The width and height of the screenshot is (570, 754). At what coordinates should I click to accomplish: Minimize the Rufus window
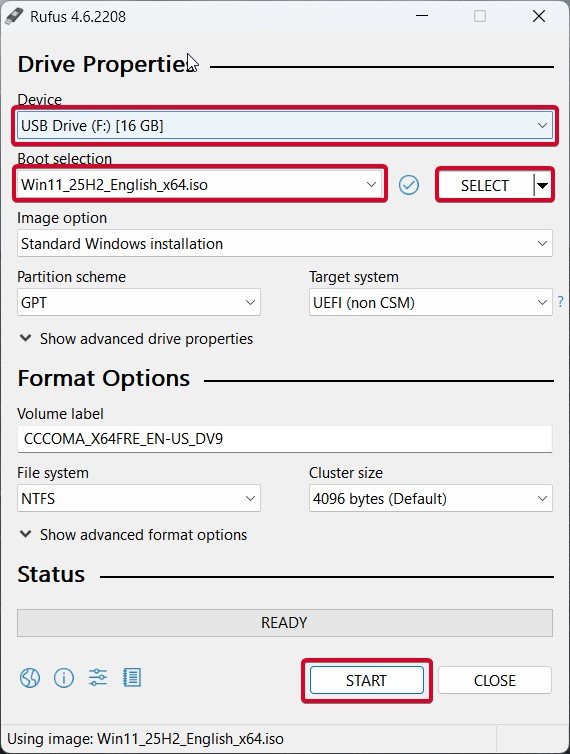[x=422, y=16]
